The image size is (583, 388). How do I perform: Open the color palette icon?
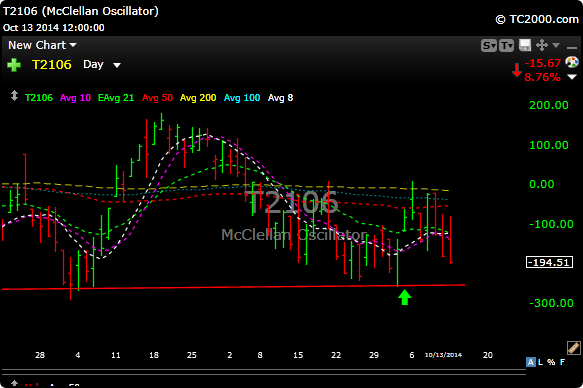pos(572,62)
